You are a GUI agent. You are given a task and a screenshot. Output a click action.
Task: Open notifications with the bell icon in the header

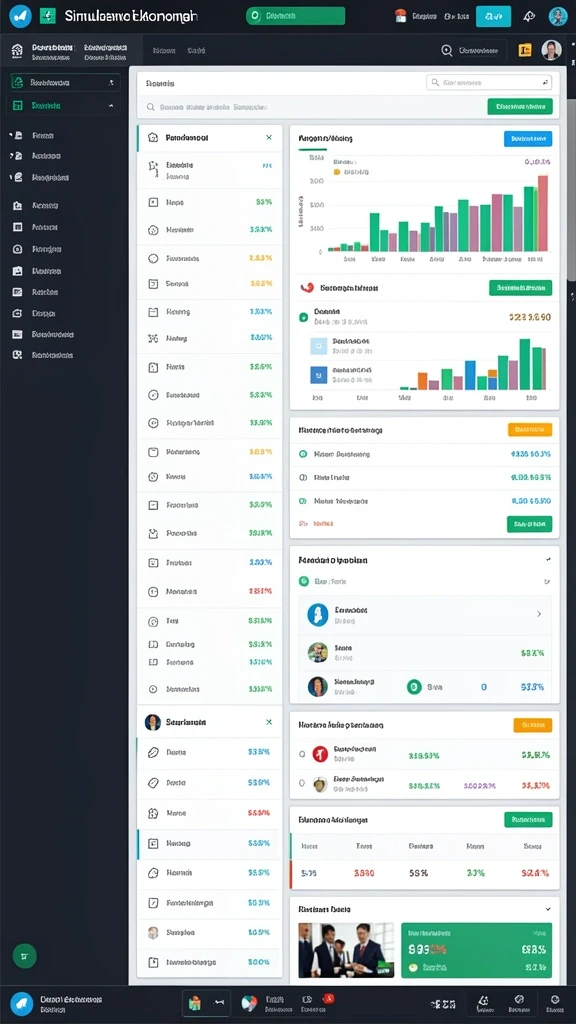(530, 16)
